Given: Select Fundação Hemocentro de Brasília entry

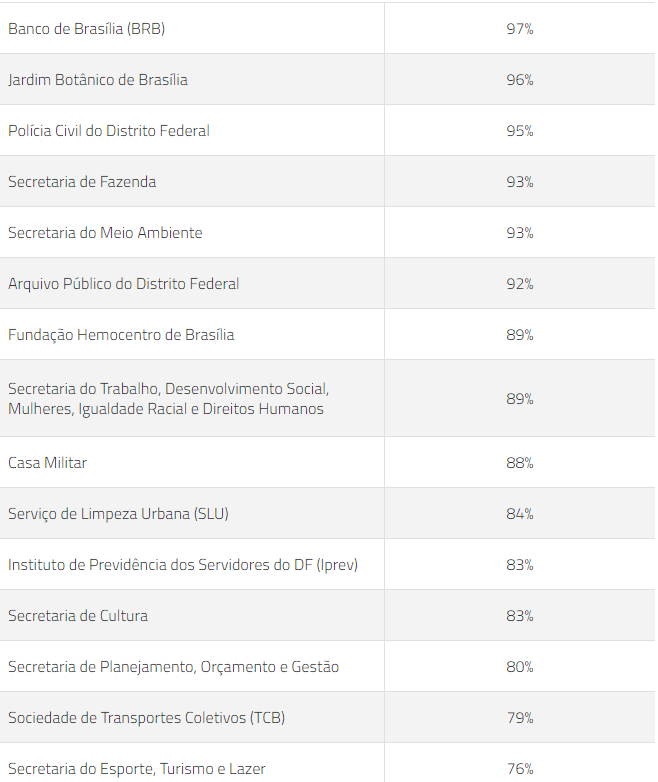Looking at the screenshot, I should point(121,334).
